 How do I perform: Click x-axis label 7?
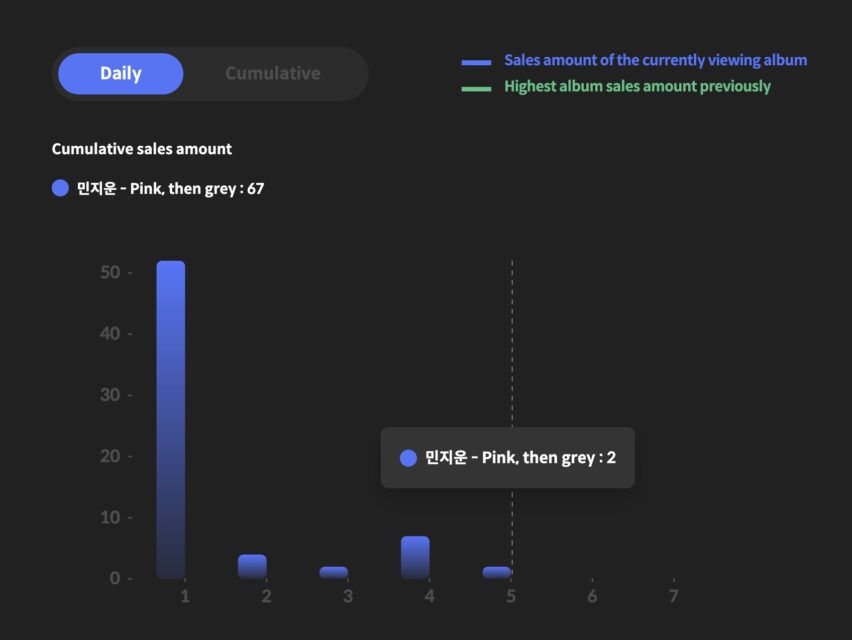tap(673, 596)
